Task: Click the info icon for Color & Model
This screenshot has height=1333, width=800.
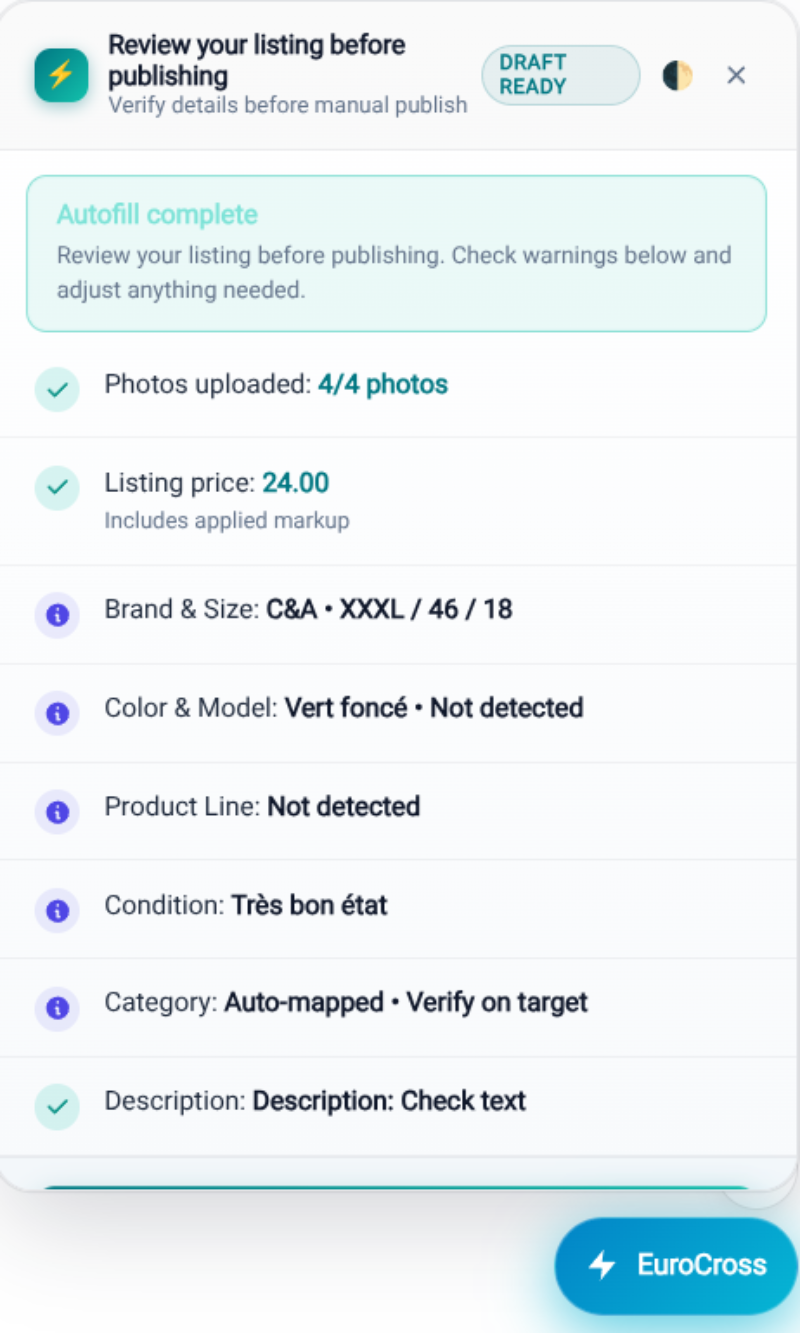Action: 57,713
